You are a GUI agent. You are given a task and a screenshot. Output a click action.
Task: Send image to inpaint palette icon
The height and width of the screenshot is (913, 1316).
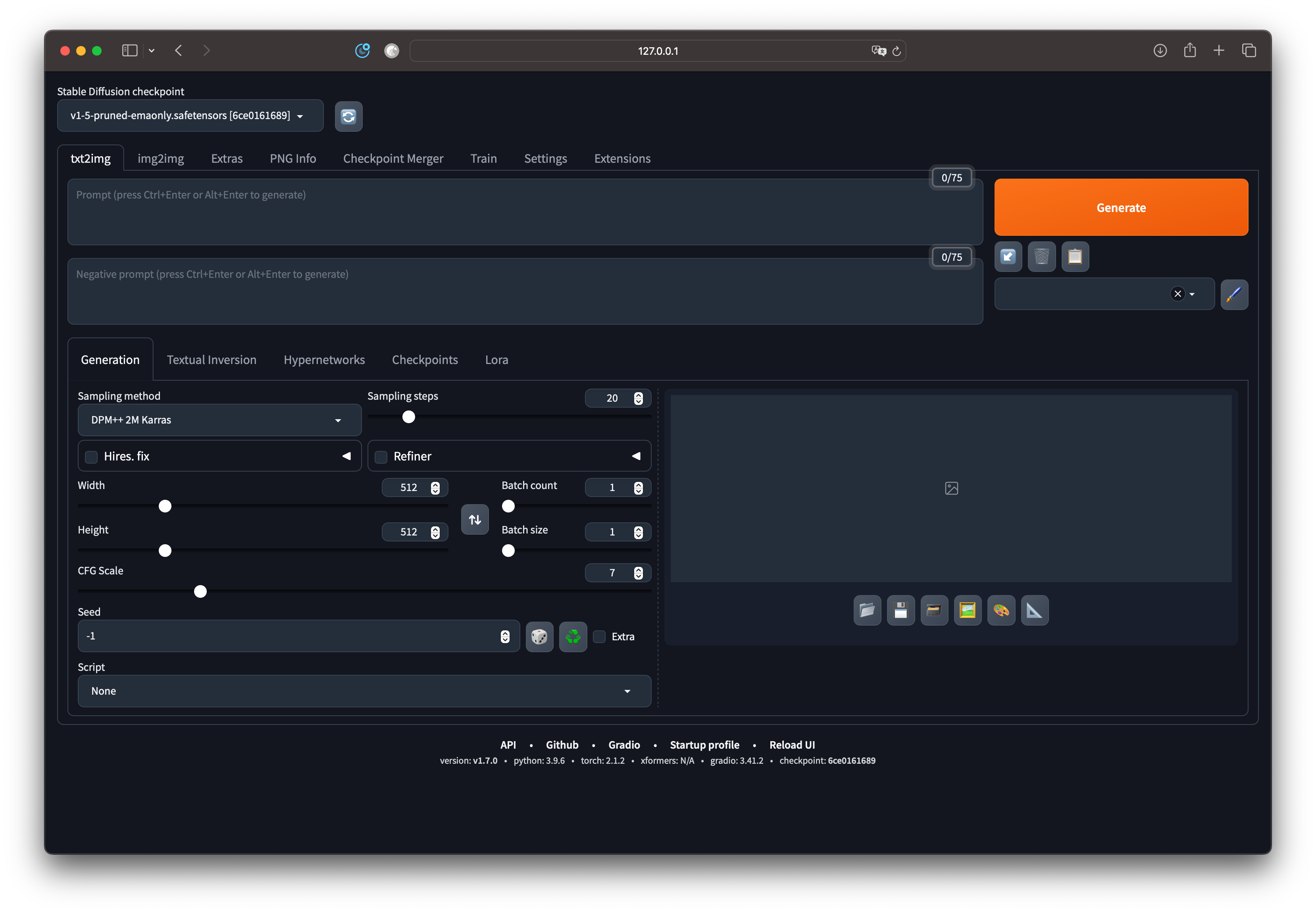1001,610
